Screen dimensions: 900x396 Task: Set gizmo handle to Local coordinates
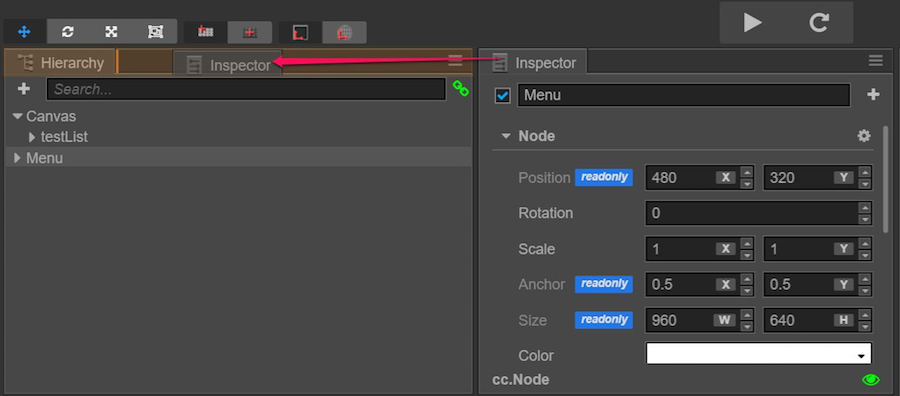300,32
